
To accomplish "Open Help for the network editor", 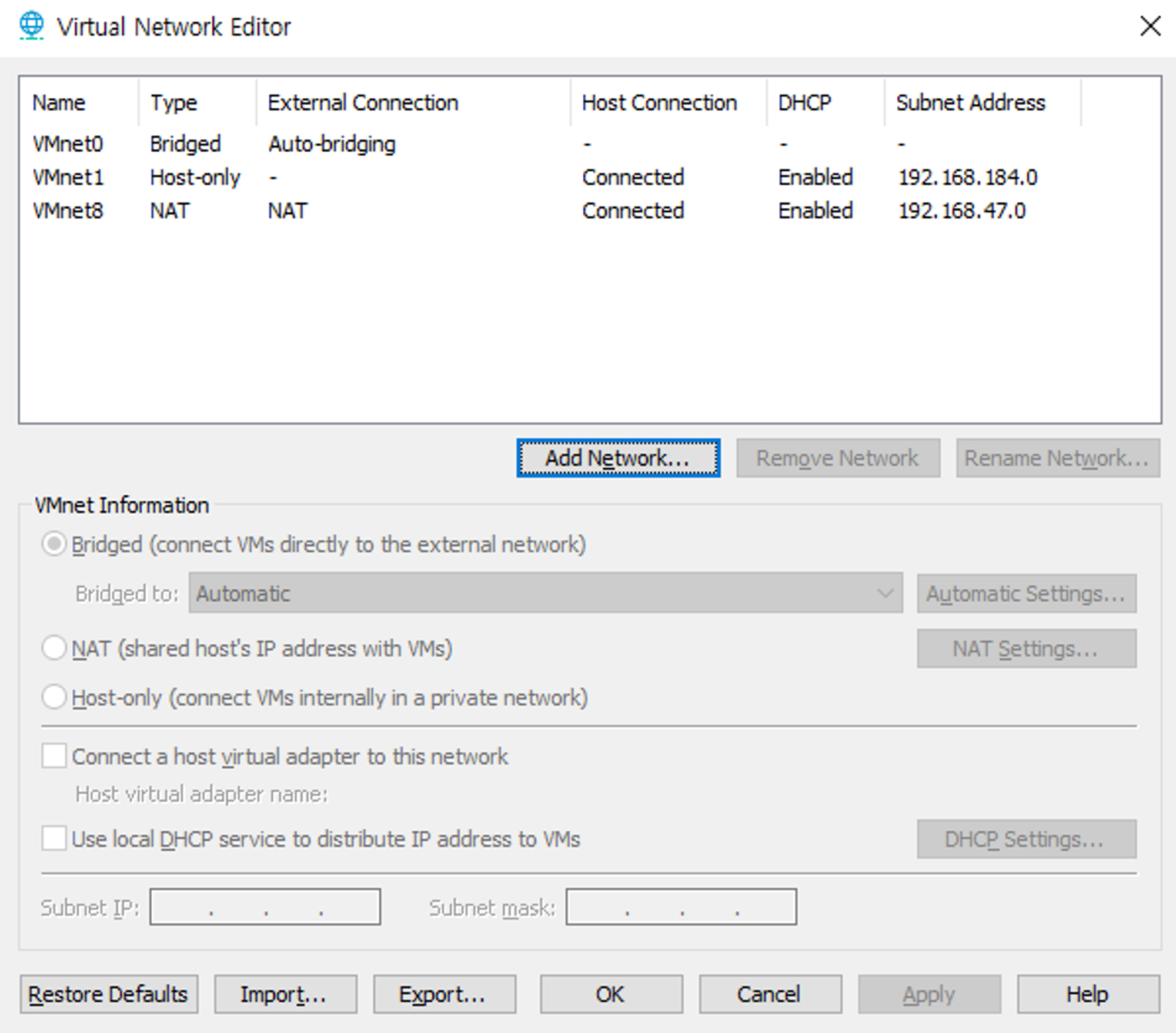I will pos(1088,994).
